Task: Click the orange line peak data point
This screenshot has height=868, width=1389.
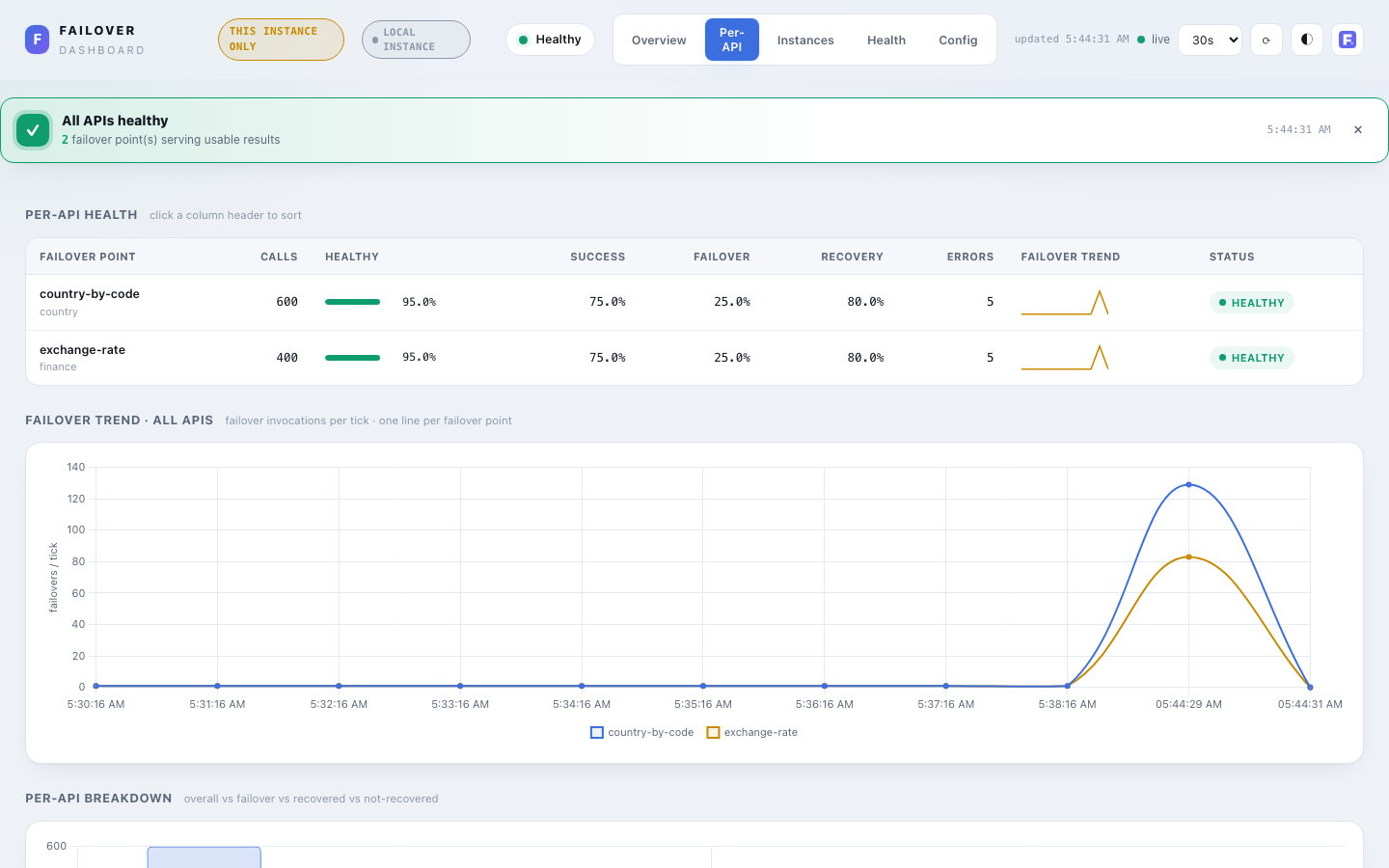Action: tap(1188, 556)
